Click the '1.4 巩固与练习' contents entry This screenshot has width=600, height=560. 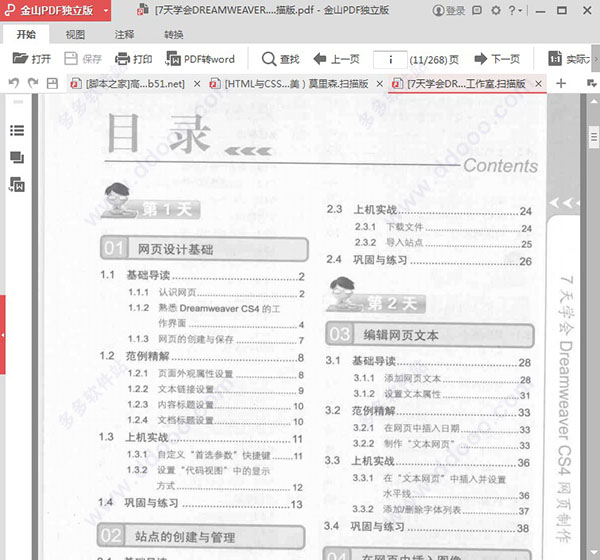point(200,503)
